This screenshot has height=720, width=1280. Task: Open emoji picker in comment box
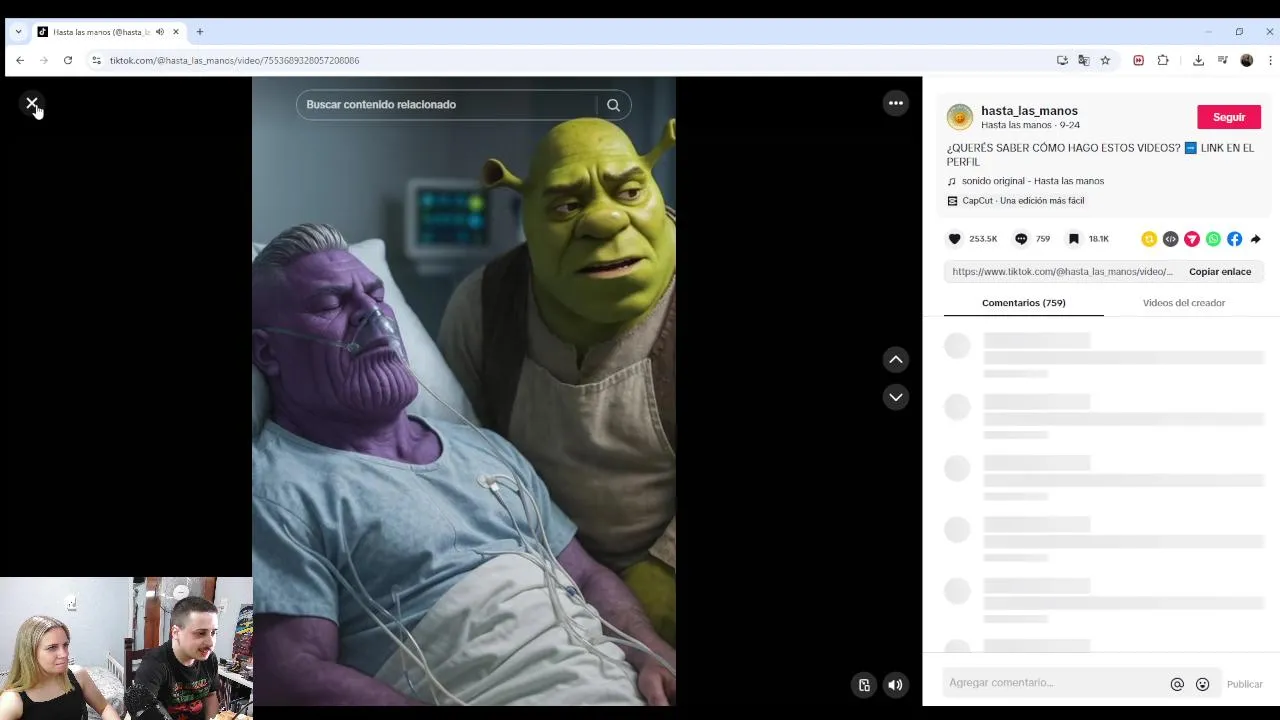[1203, 684]
